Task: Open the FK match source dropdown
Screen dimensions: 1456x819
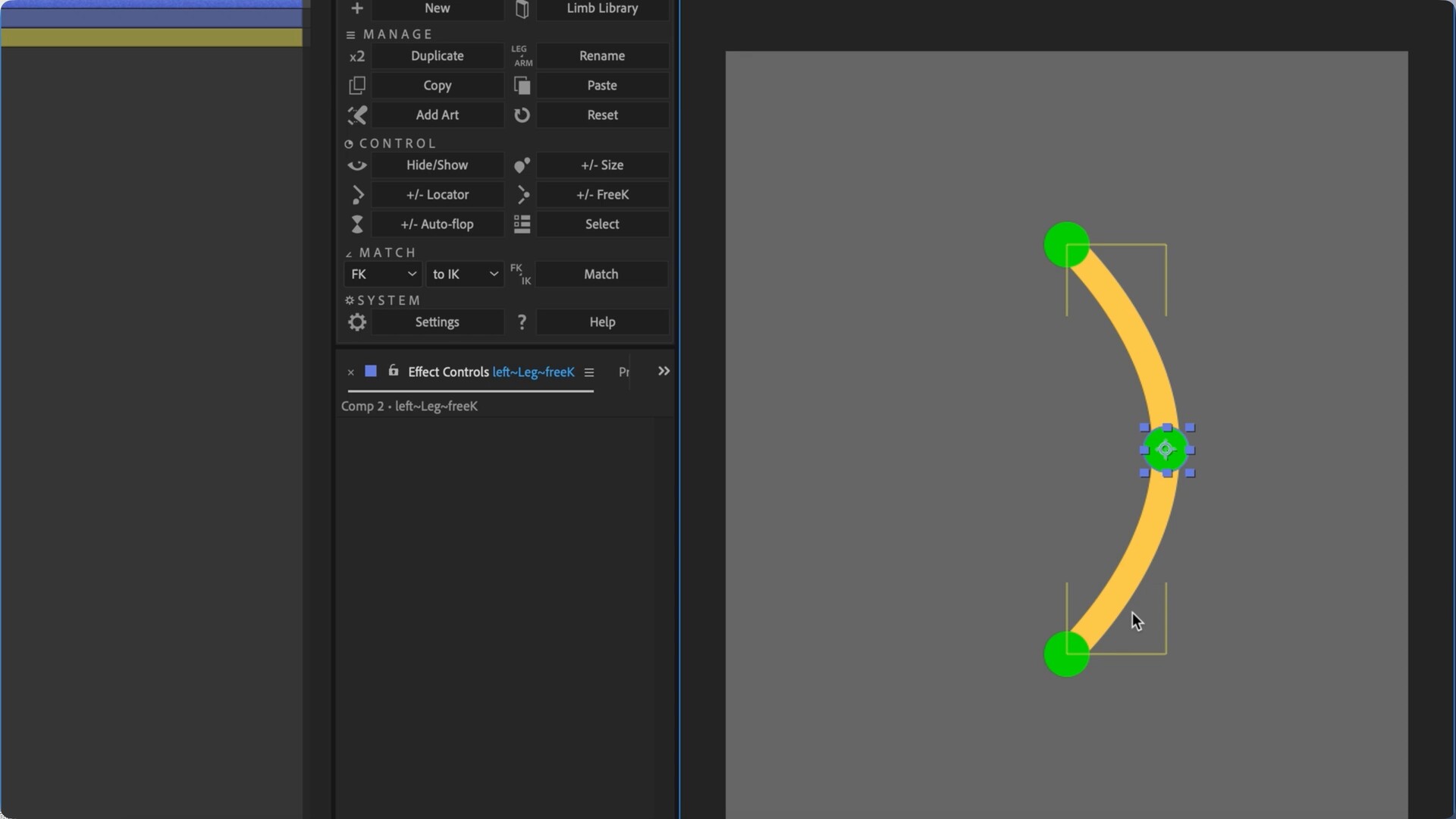Action: click(x=383, y=275)
